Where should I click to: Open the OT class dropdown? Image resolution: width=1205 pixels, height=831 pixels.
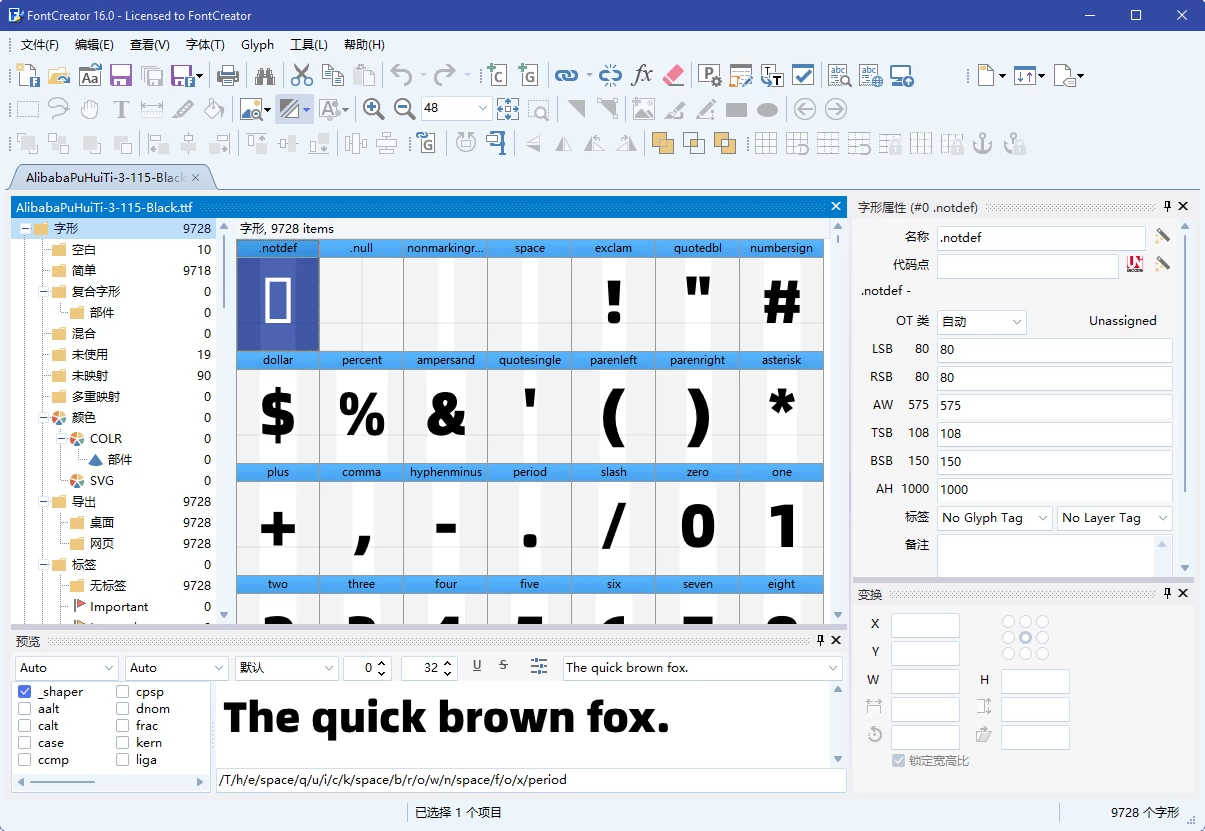[x=982, y=322]
